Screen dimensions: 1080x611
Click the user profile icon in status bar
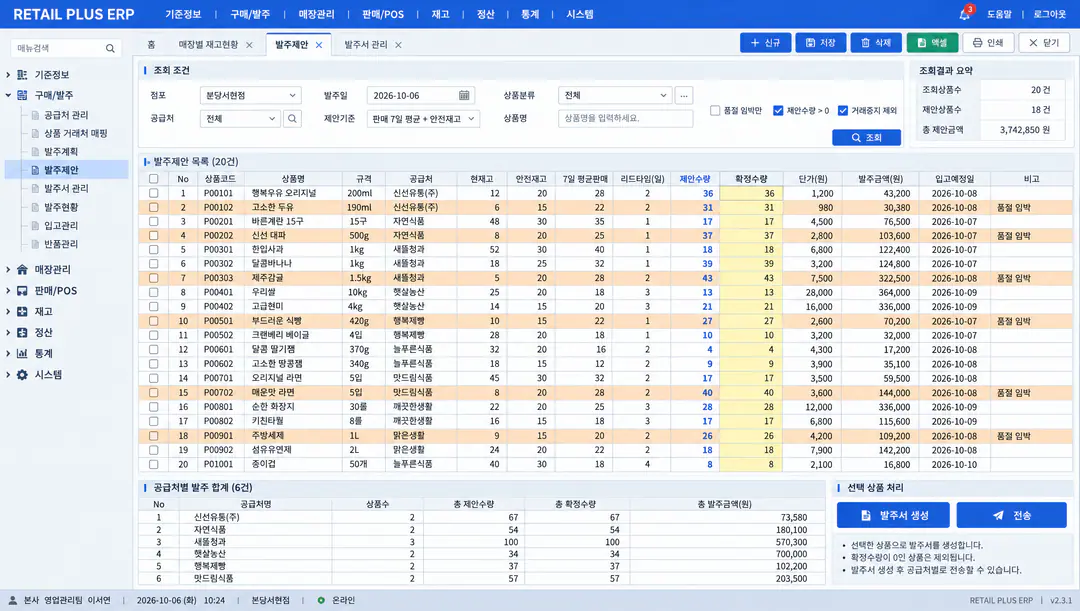click(x=12, y=600)
